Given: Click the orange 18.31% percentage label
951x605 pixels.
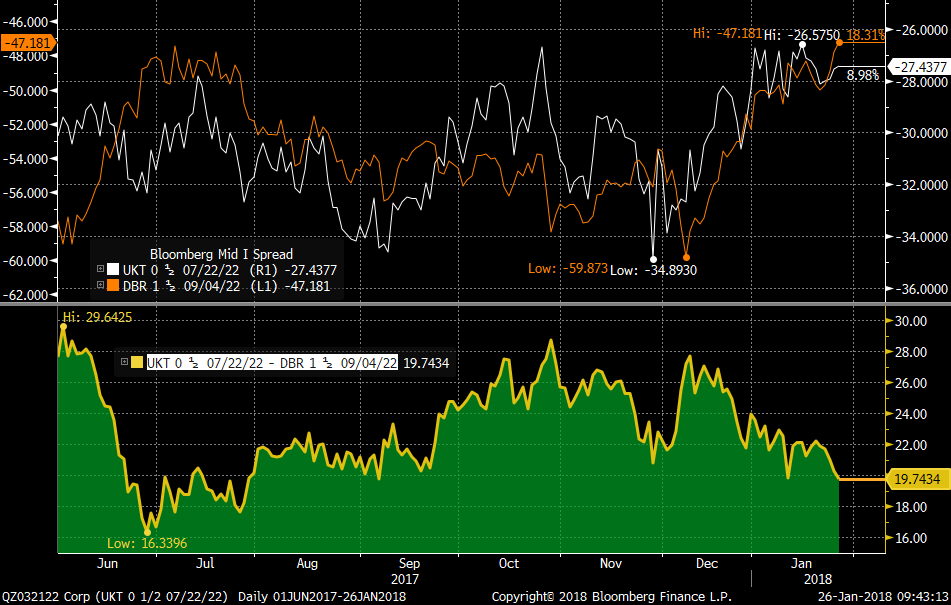Looking at the screenshot, I should 865,35.
